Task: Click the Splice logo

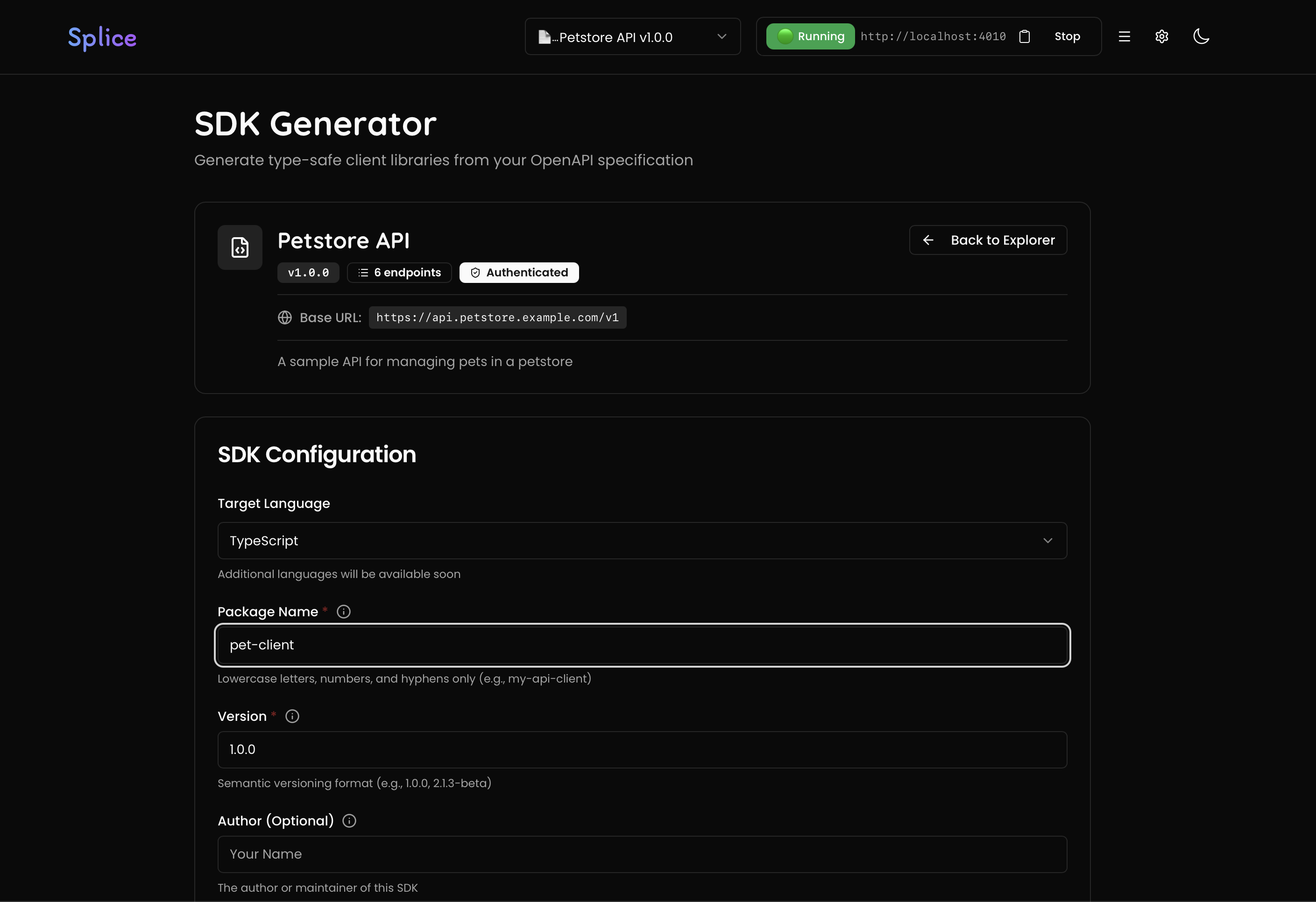Action: point(102,37)
